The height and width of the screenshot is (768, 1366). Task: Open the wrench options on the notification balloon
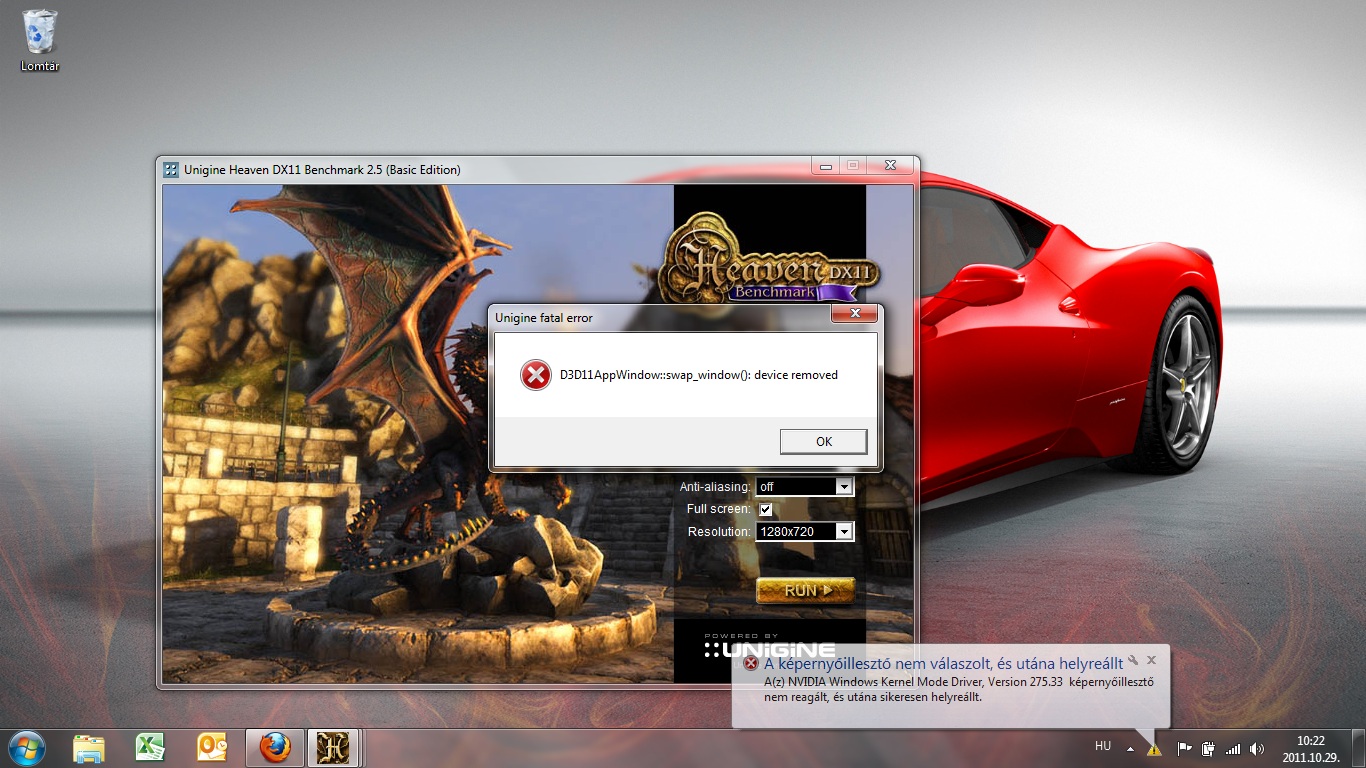(x=1133, y=660)
